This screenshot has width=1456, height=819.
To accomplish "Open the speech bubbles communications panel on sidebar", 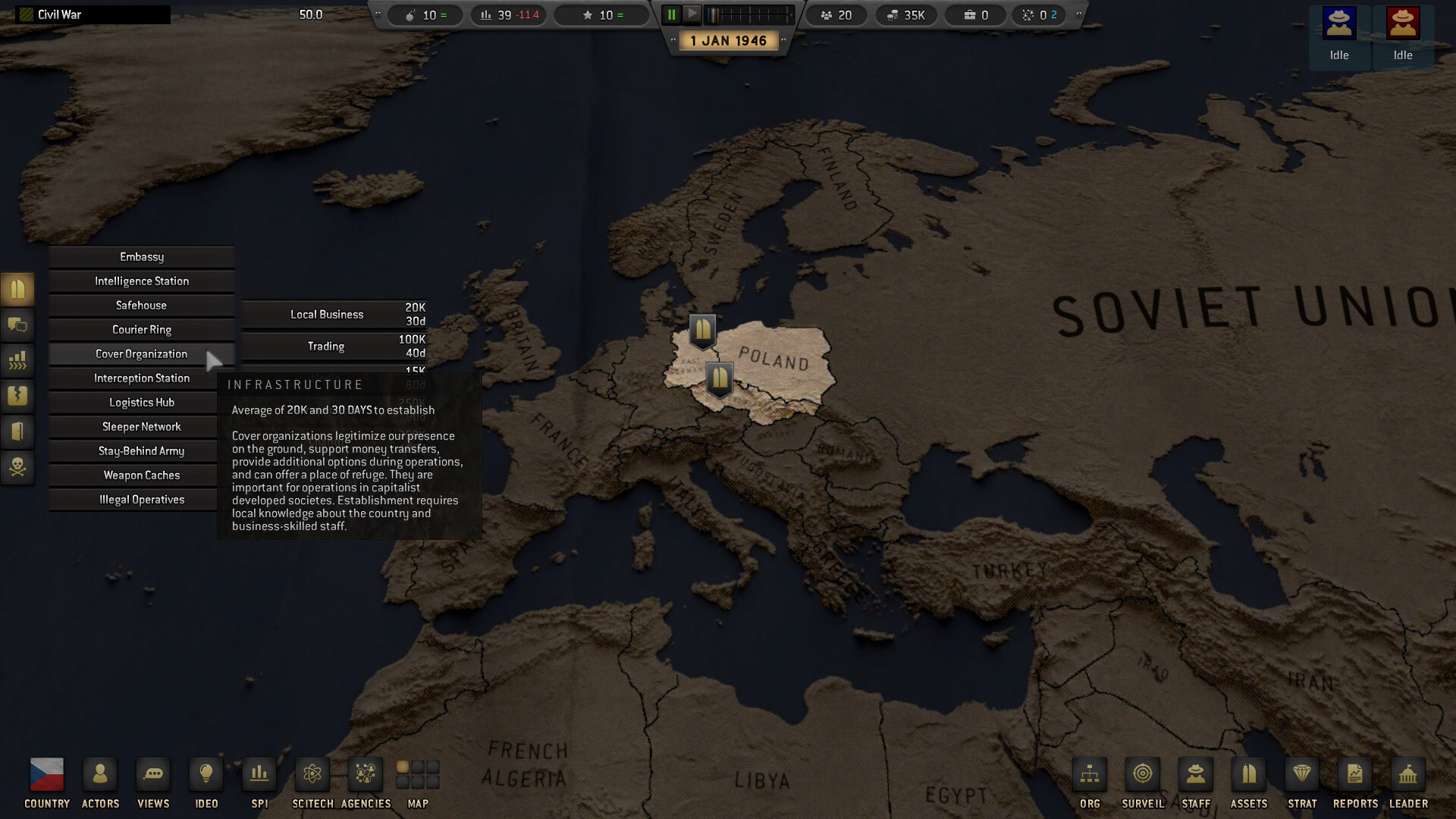I will click(x=17, y=325).
